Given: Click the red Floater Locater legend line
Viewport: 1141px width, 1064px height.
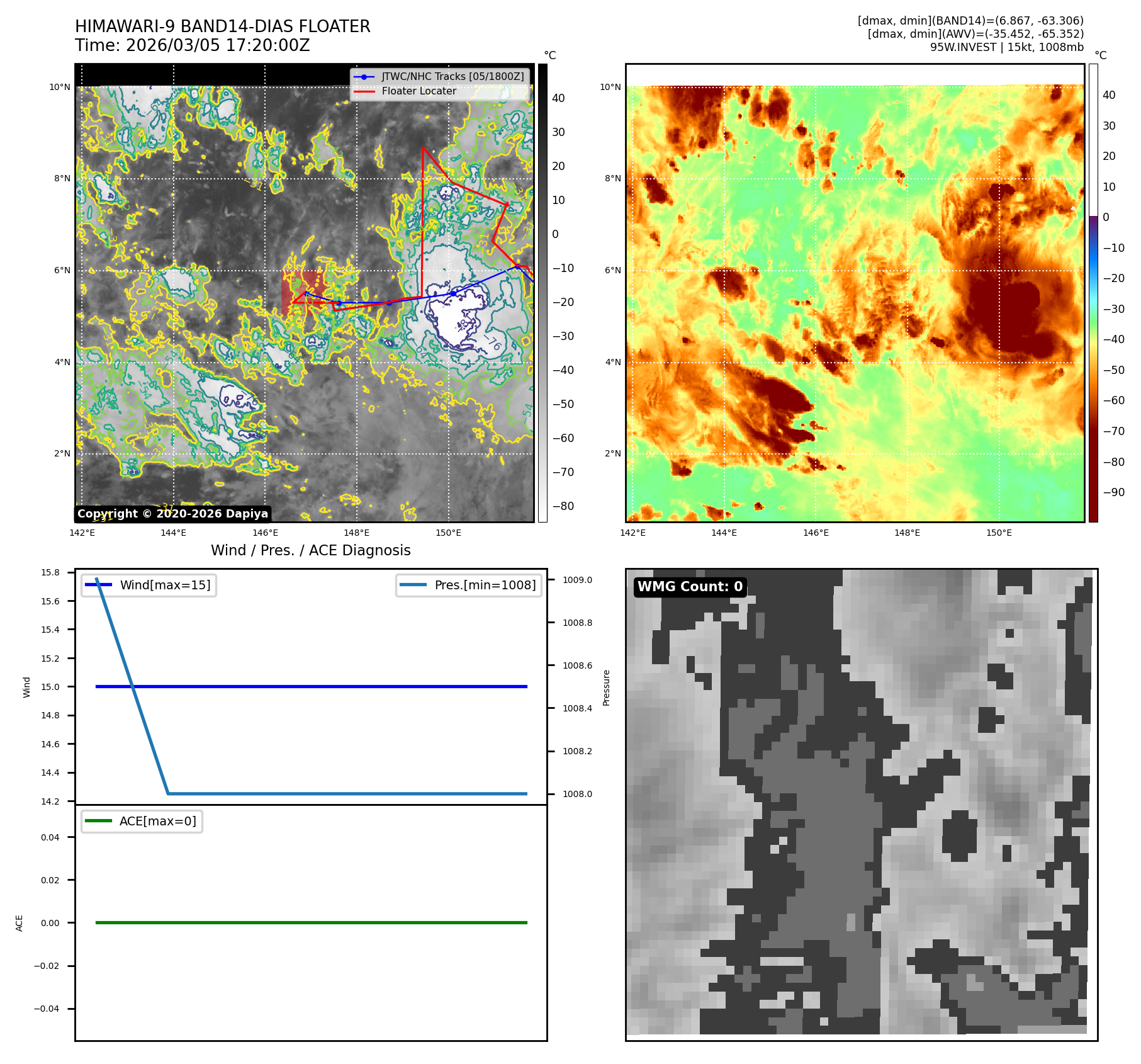Looking at the screenshot, I should (364, 91).
